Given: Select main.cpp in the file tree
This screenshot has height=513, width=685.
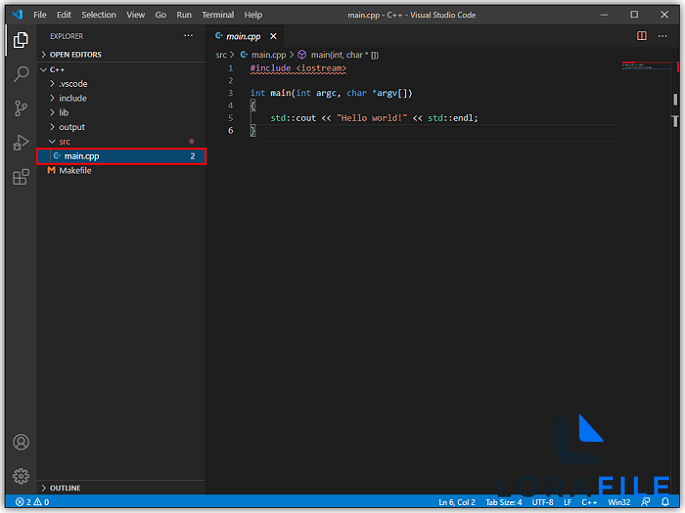Looking at the screenshot, I should pos(121,156).
